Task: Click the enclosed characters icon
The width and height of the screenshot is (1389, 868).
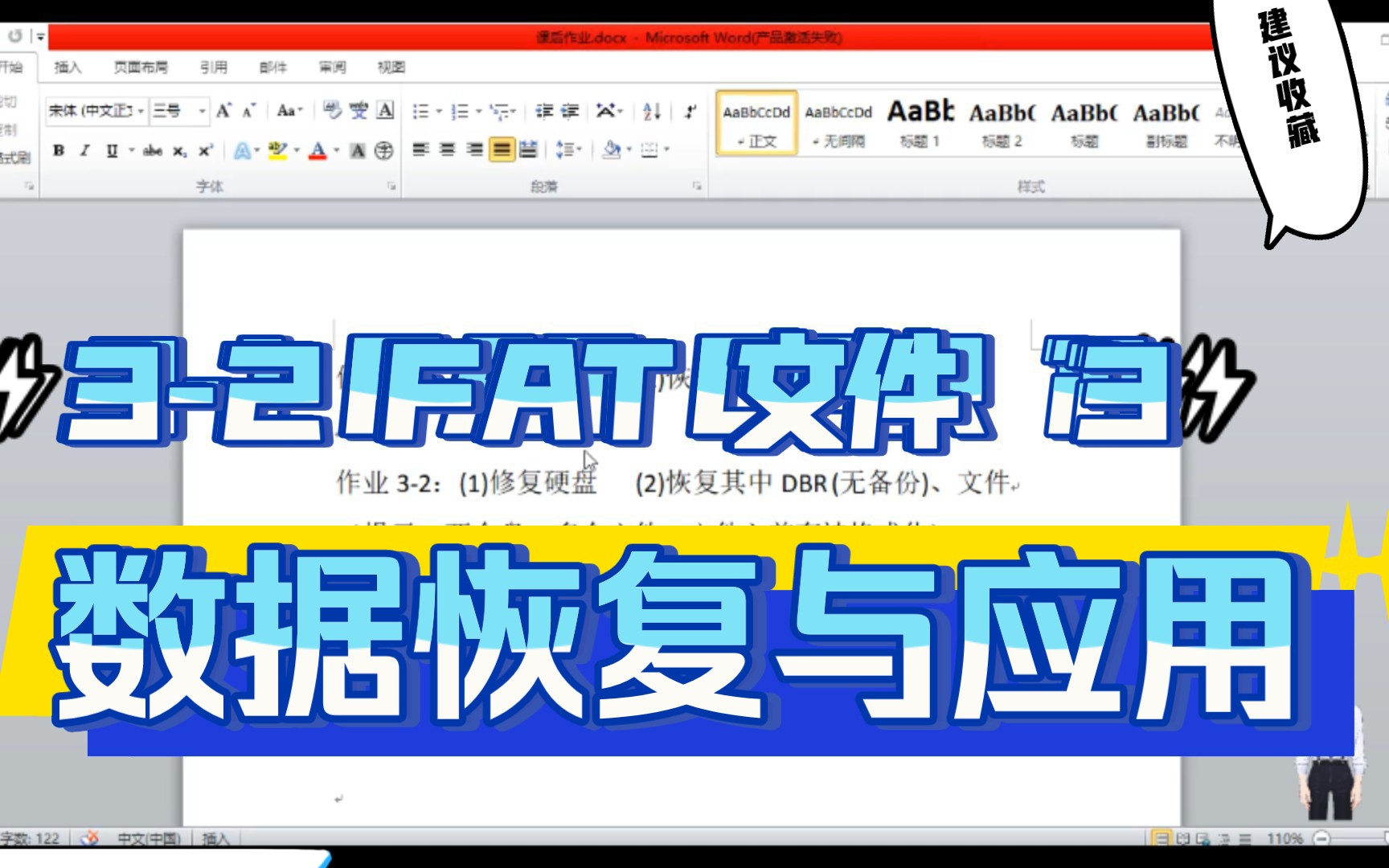Action: coord(383,150)
